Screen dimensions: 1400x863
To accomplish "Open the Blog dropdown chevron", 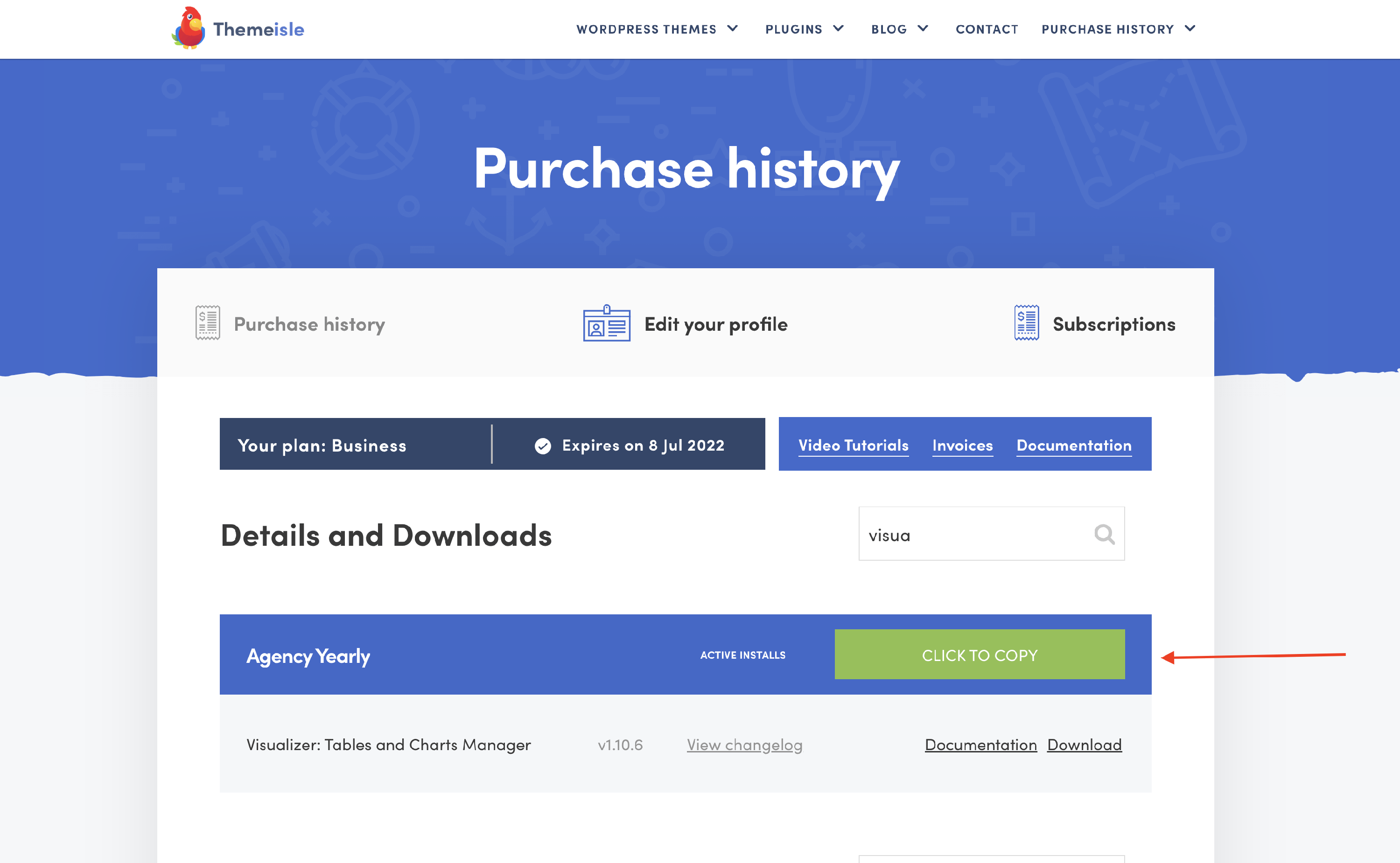I will tap(923, 28).
